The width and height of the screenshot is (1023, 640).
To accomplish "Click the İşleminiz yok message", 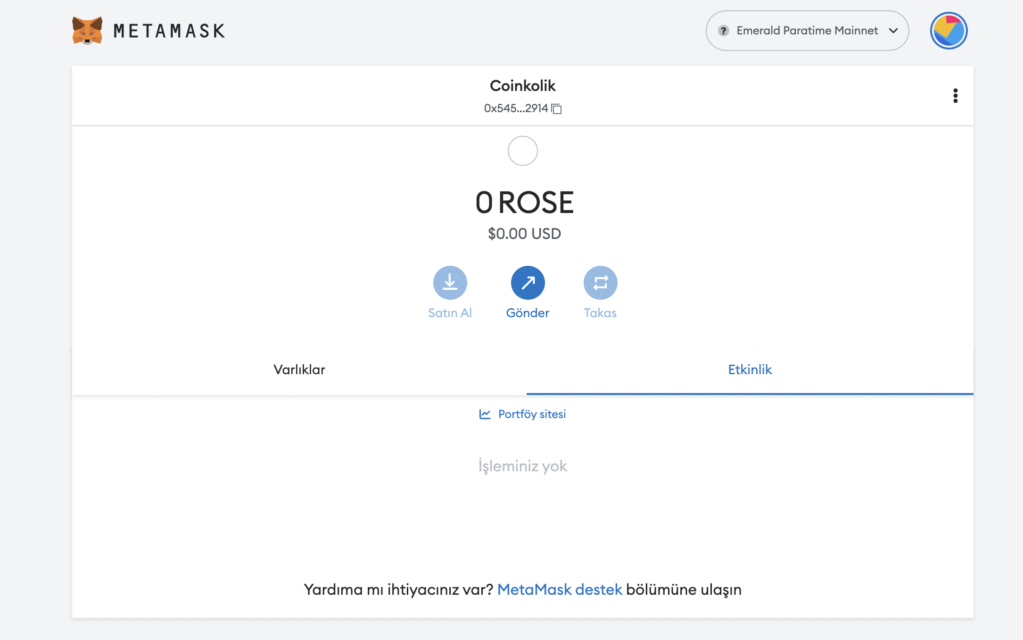I will 523,466.
